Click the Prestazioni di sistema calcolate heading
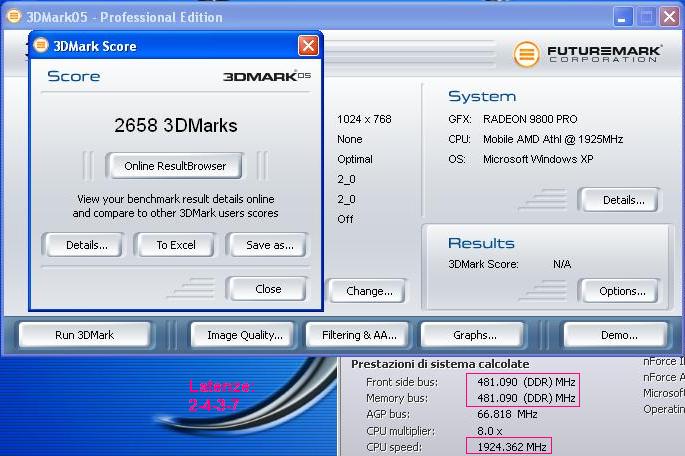 click(440, 364)
